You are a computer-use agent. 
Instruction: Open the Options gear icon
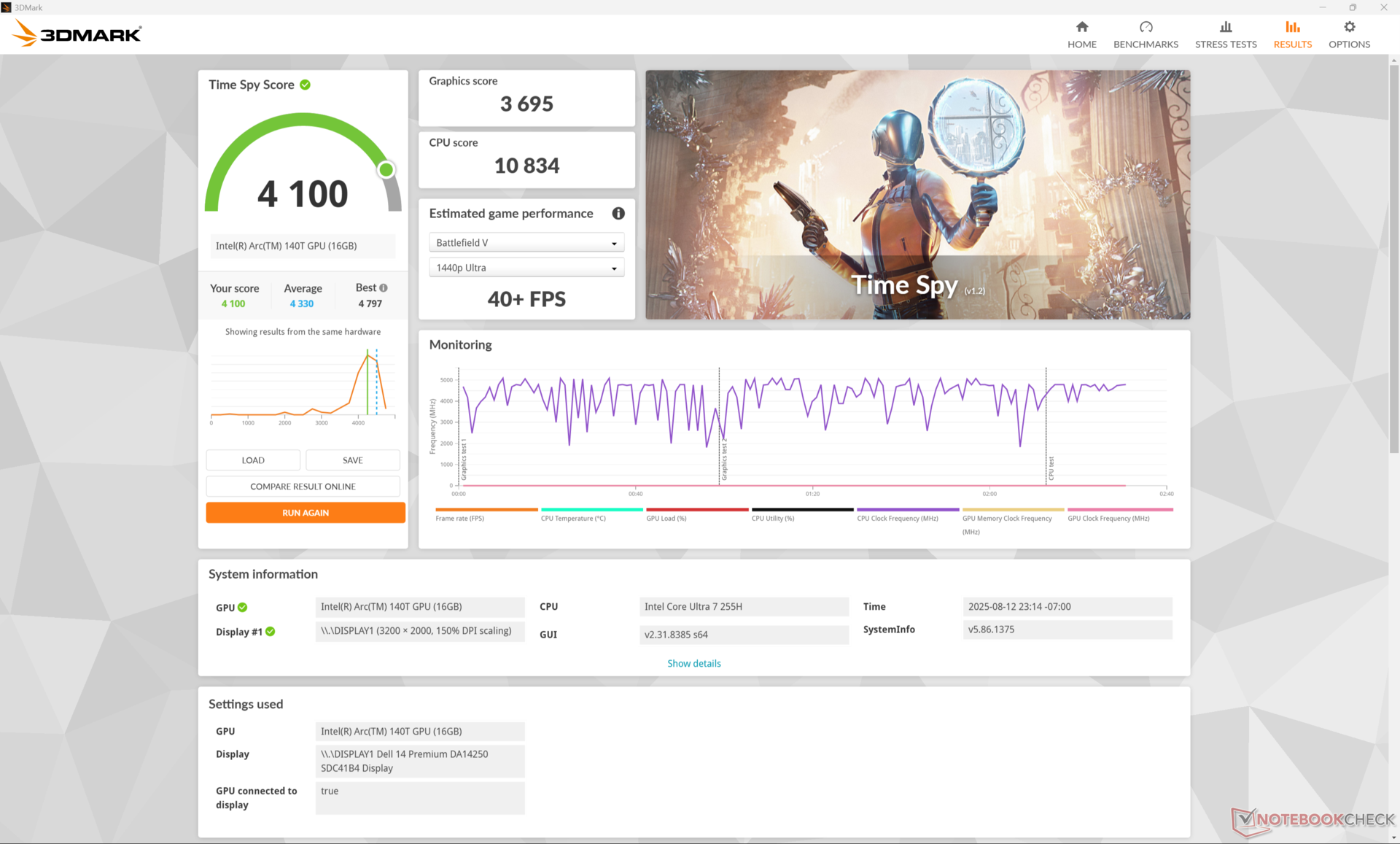(x=1349, y=27)
